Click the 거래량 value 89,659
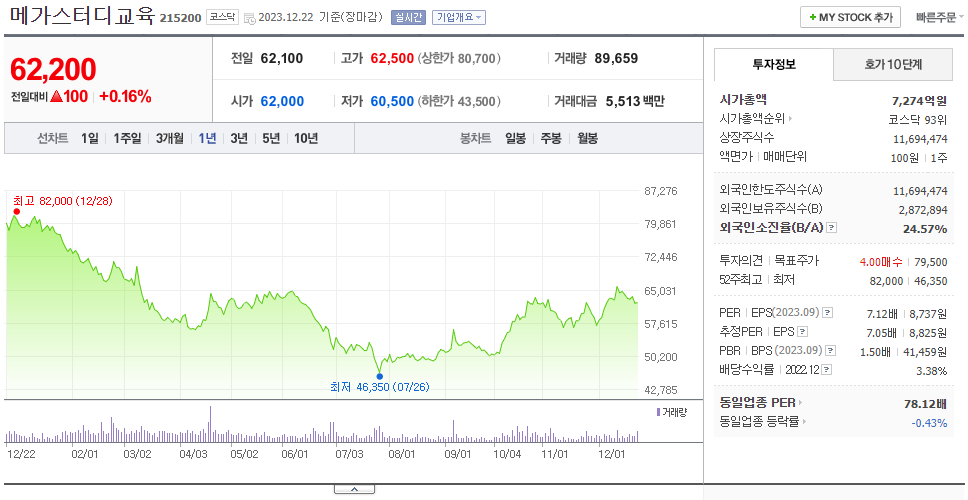The image size is (968, 500). 616,59
